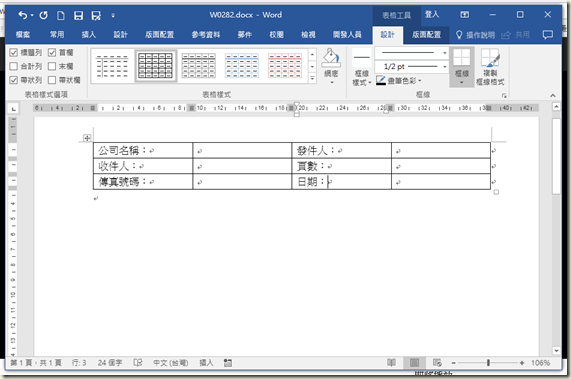The image size is (571, 379).
Task: Click 登入 sign in link
Action: pyautogui.click(x=432, y=15)
